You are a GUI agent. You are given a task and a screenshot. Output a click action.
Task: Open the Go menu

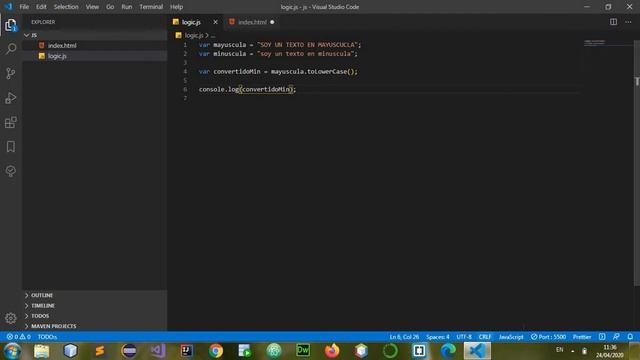(x=110, y=7)
